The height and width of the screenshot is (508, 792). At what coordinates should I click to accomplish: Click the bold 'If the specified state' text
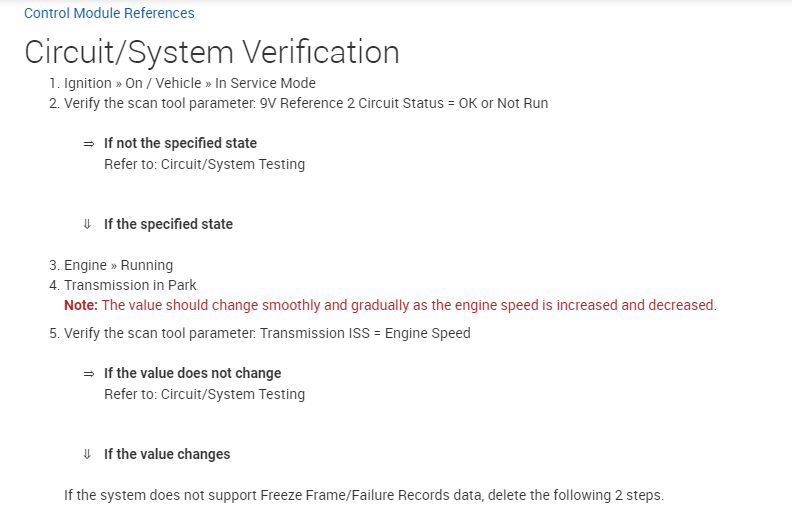[168, 224]
